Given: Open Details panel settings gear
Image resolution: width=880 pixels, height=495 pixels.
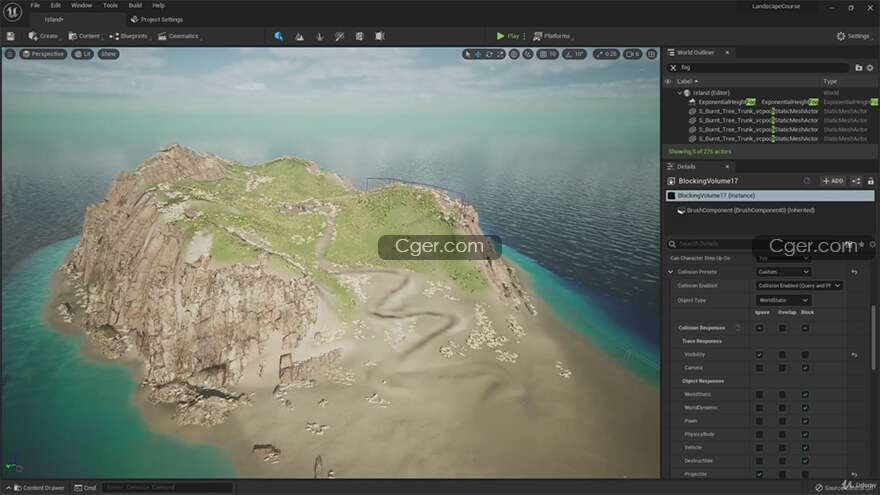Looking at the screenshot, I should pyautogui.click(x=872, y=244).
